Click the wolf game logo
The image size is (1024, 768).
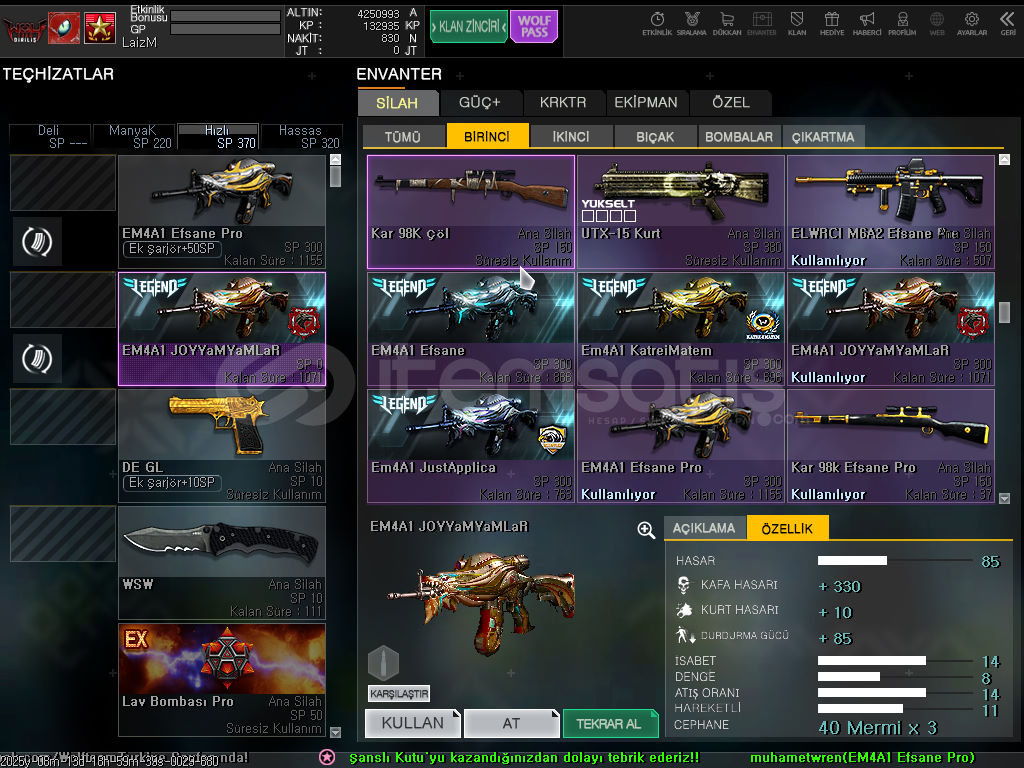[25, 29]
